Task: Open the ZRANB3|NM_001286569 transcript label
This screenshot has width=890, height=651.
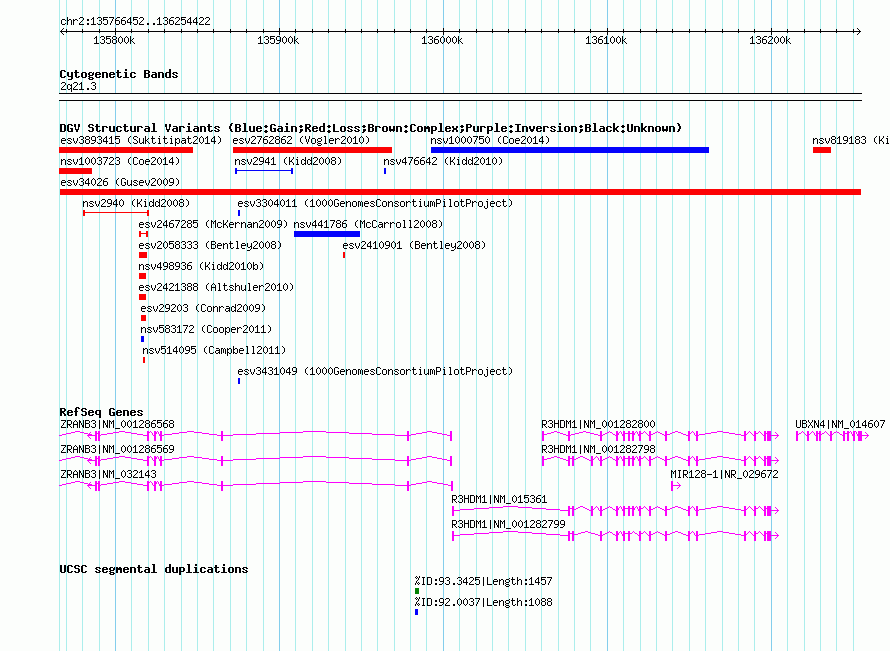Action: pyautogui.click(x=117, y=449)
